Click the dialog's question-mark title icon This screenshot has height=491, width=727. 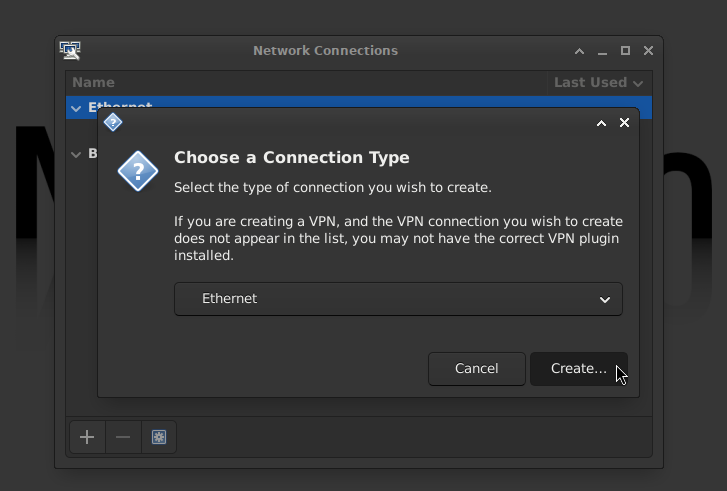[113, 122]
